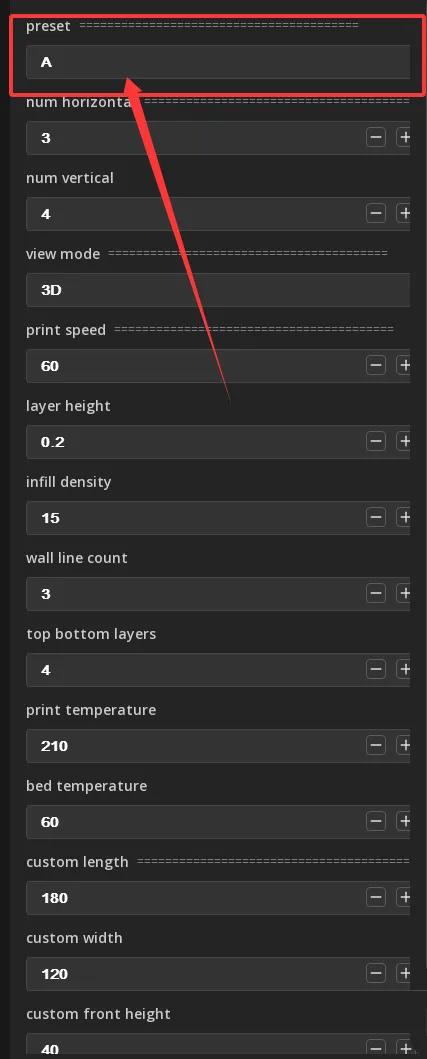This screenshot has width=427, height=1059.
Task: Decrease num horizontal with minus icon
Action: point(376,138)
